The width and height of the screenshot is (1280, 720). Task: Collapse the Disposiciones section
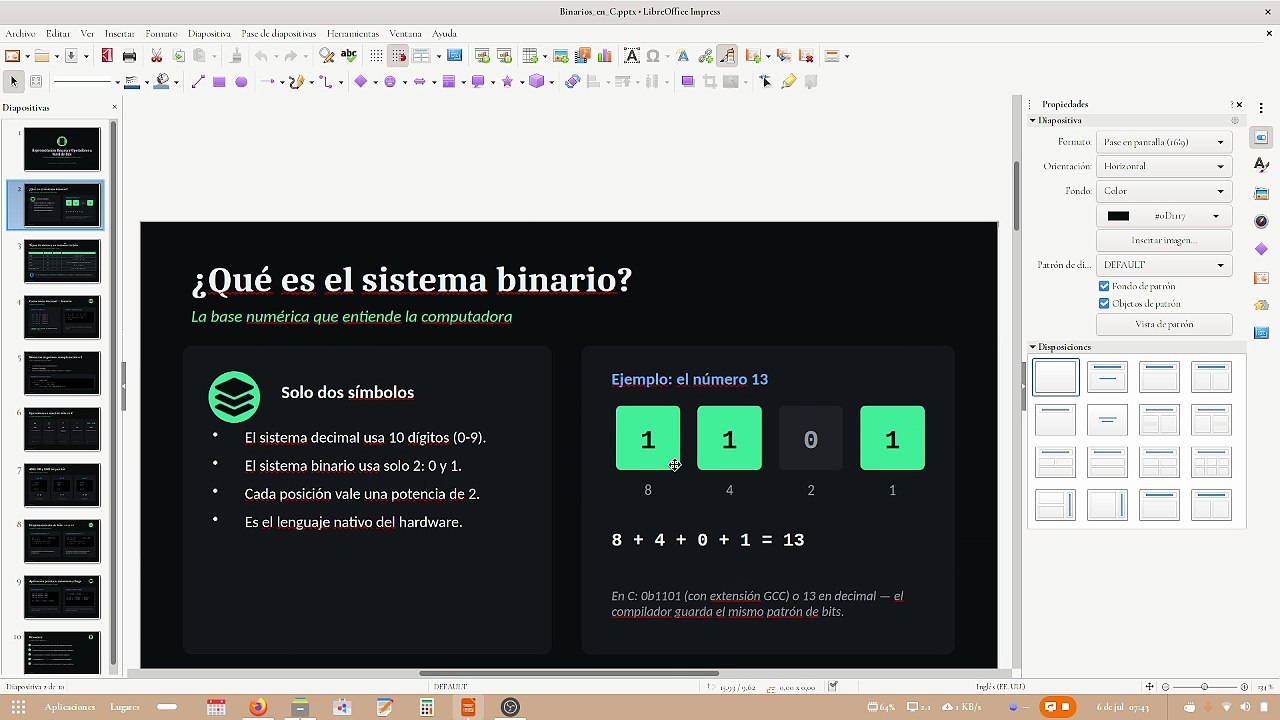click(x=1033, y=347)
